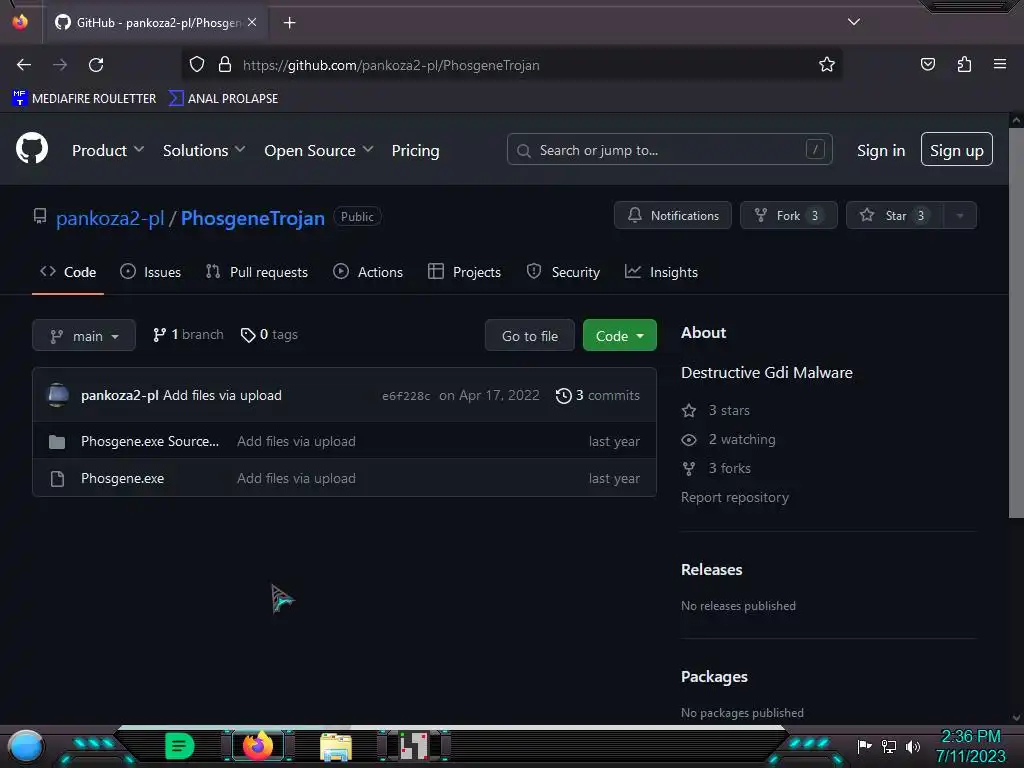1024x768 pixels.
Task: Expand the Open Source menu
Action: (x=319, y=150)
